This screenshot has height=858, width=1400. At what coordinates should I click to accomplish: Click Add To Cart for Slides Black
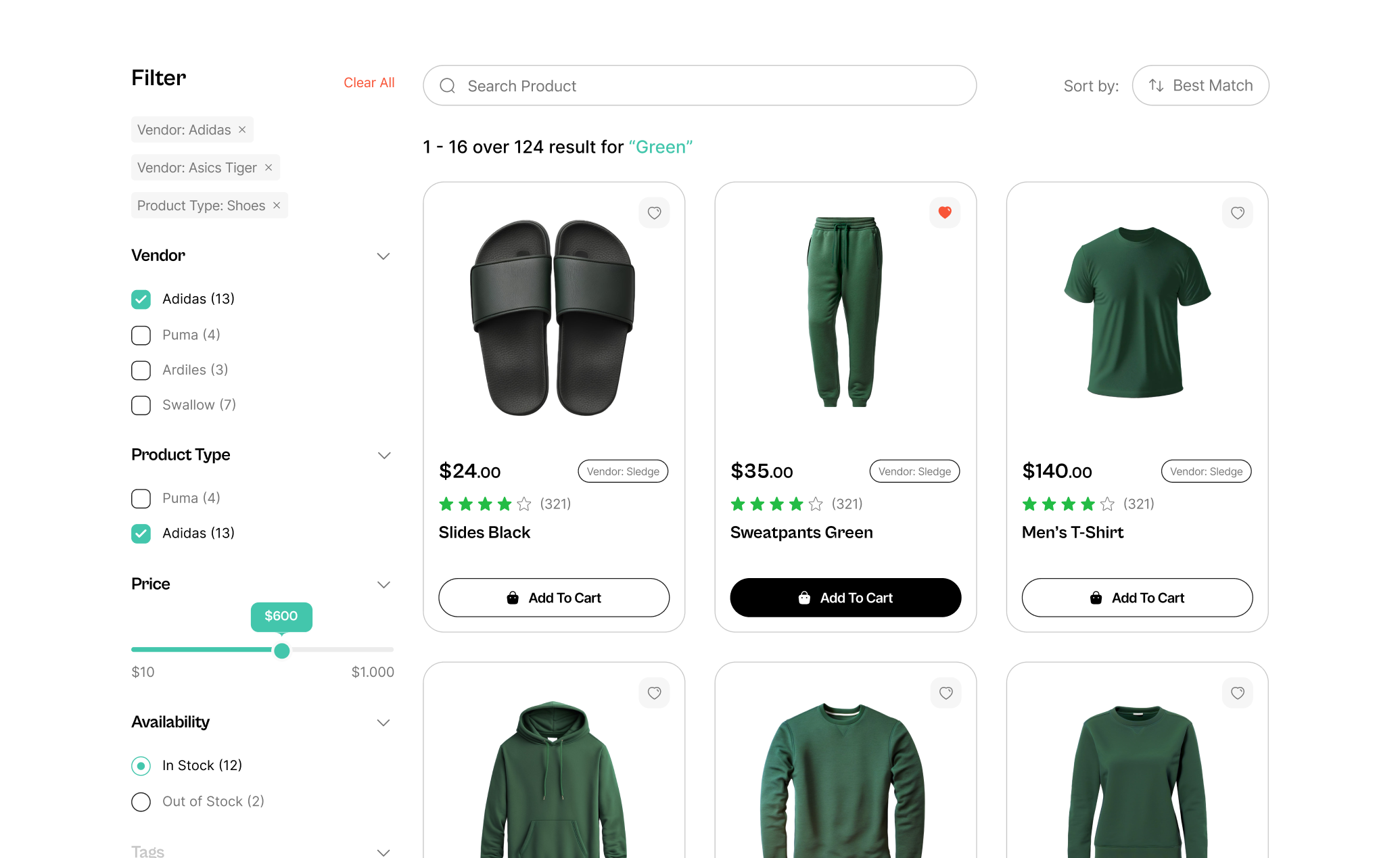tap(553, 598)
